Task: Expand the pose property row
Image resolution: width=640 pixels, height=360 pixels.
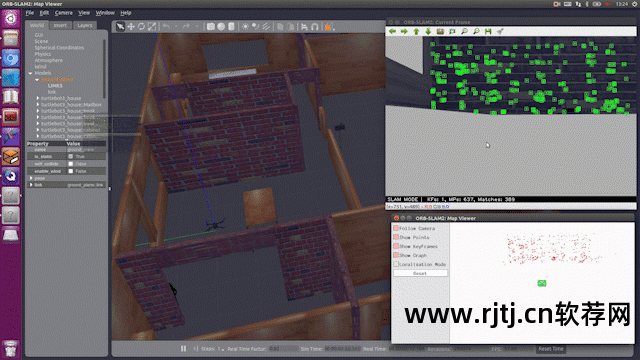Action: point(31,178)
